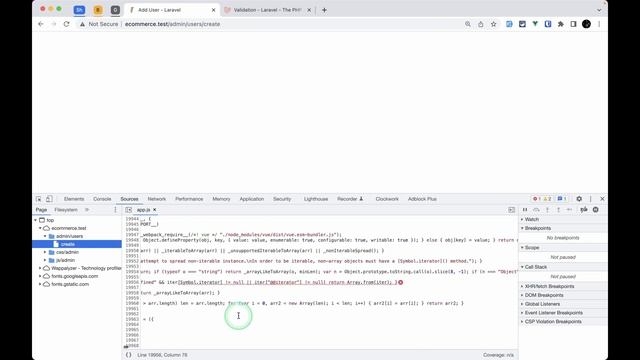Expand Event Listener Breakpoints section
Image resolution: width=640 pixels, height=360 pixels.
coord(563,313)
